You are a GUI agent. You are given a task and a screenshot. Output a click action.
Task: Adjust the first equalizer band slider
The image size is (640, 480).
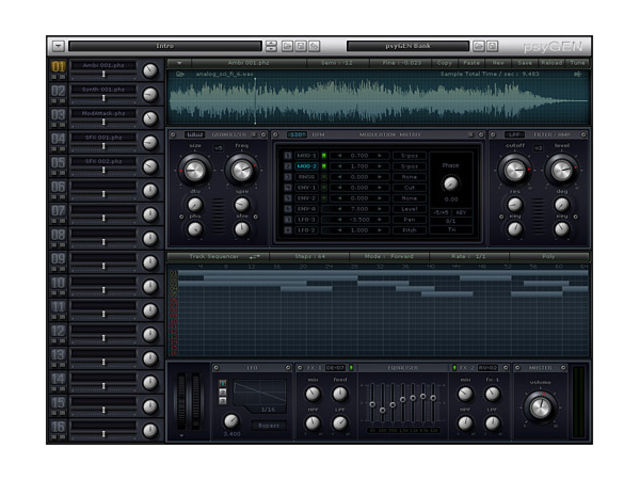(372, 403)
